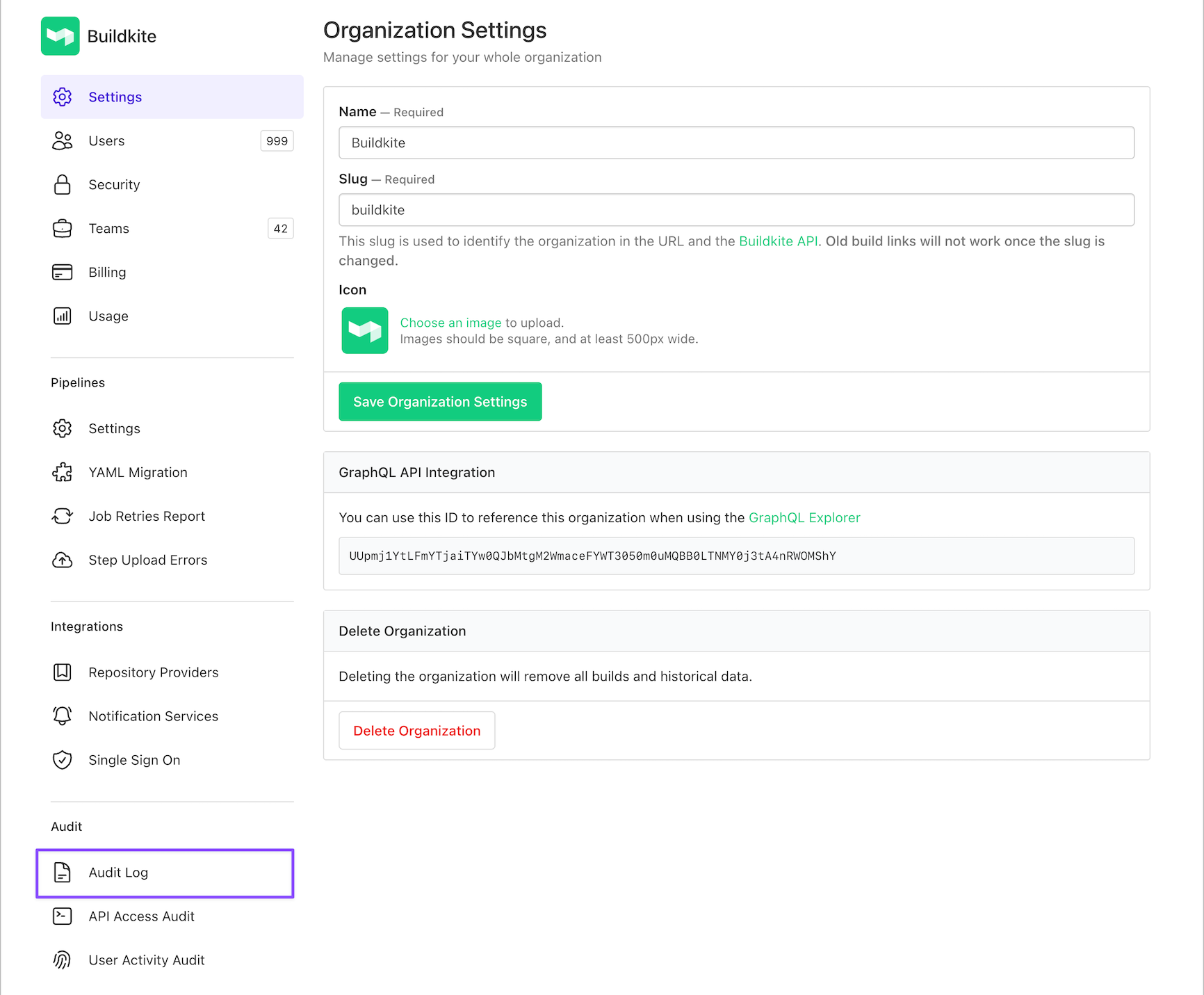Click inside the Slug input field
This screenshot has width=1204, height=995.
point(736,209)
